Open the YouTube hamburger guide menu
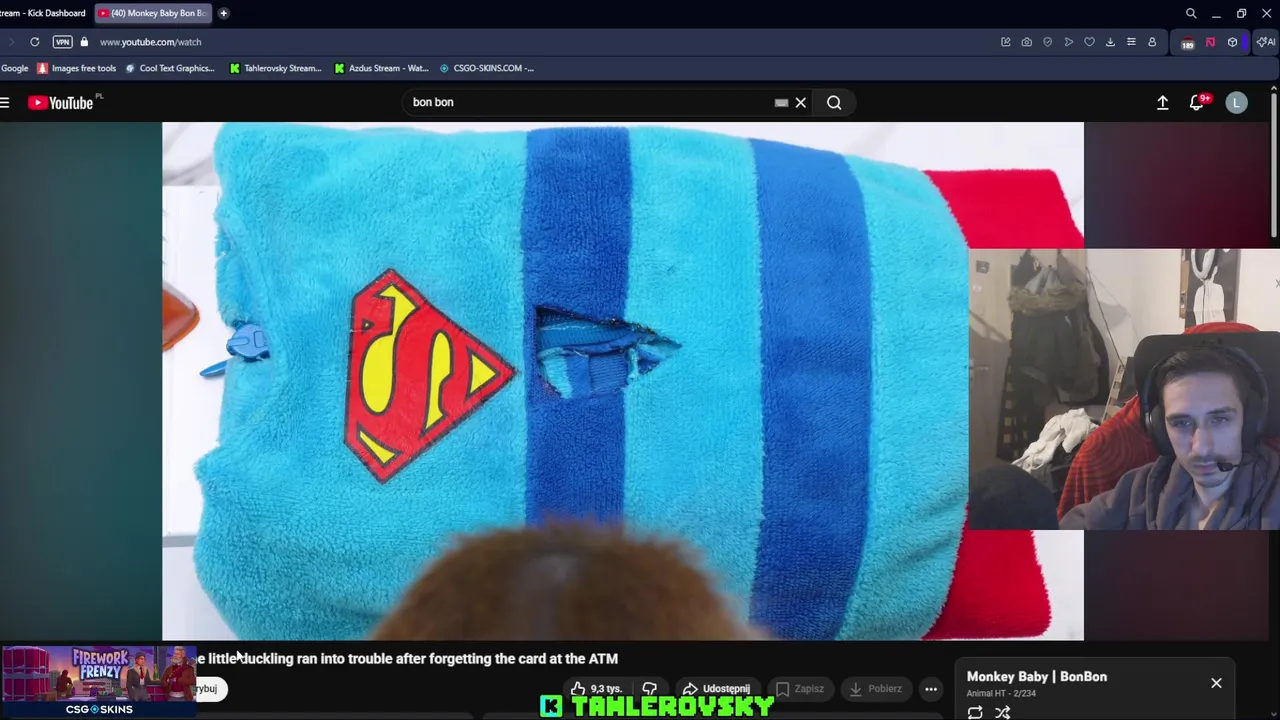The image size is (1280, 720). pyautogui.click(x=5, y=102)
